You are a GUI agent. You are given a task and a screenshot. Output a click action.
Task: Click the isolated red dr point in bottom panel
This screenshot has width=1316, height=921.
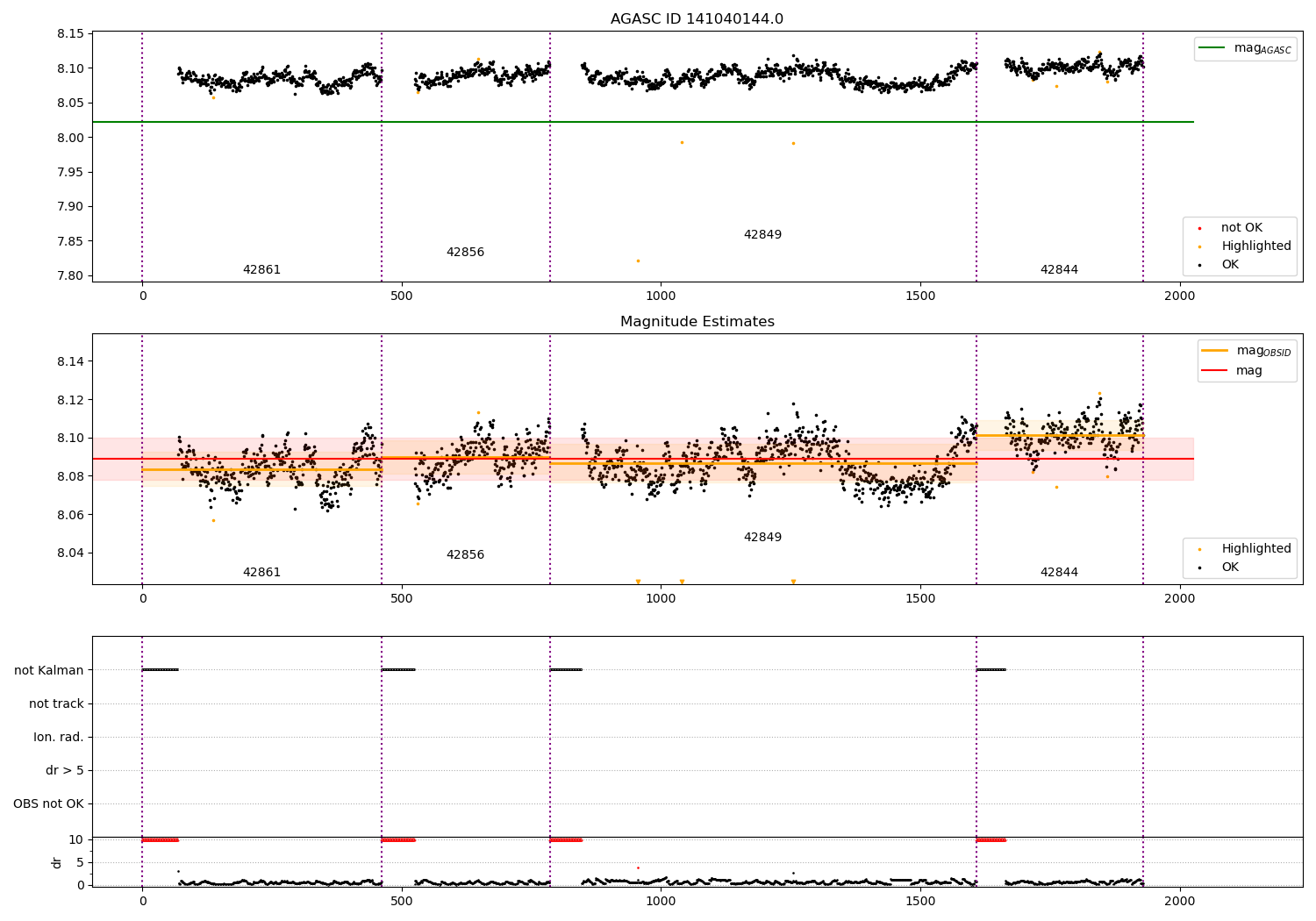tap(638, 867)
